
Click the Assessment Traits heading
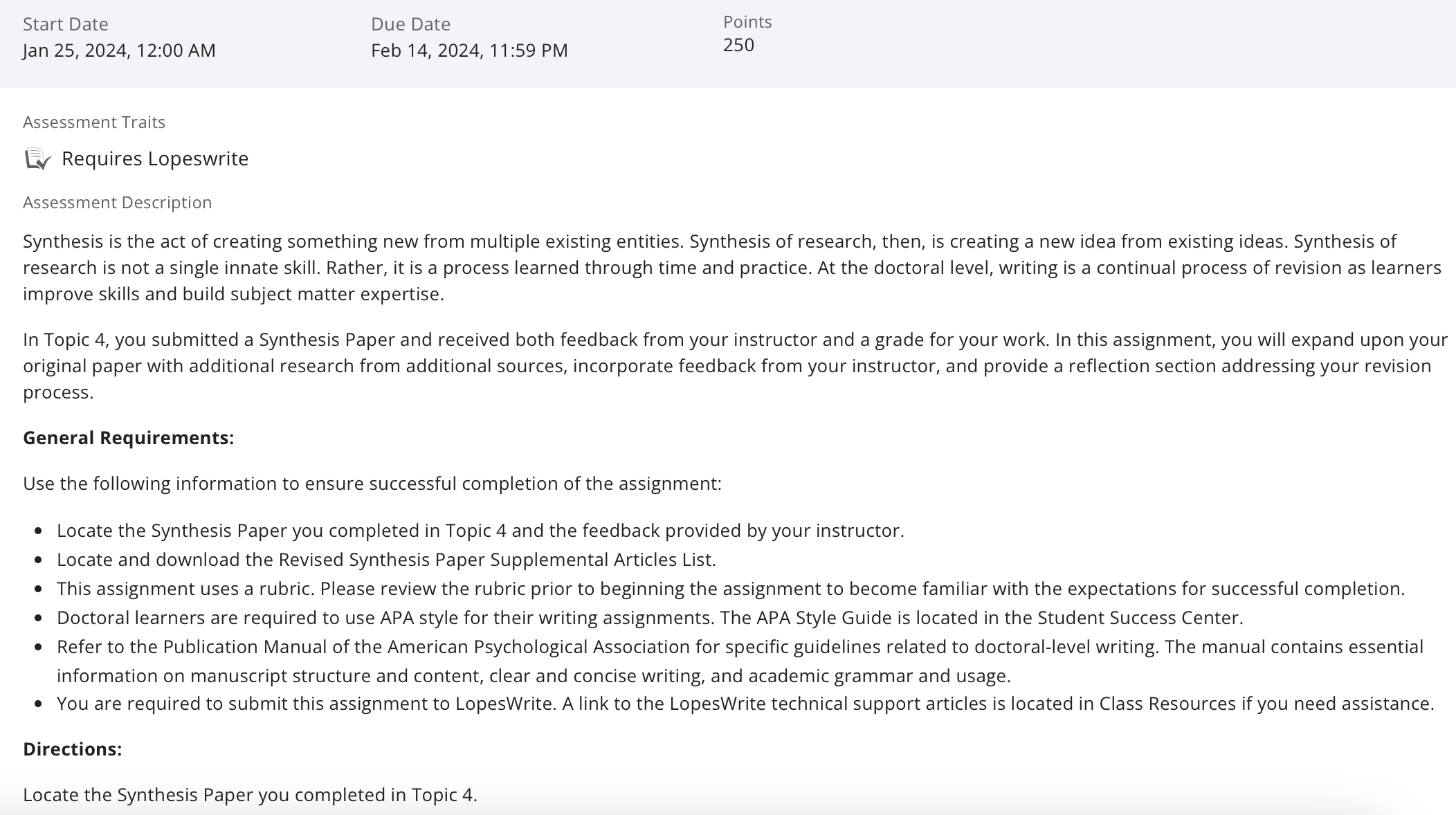pyautogui.click(x=94, y=122)
